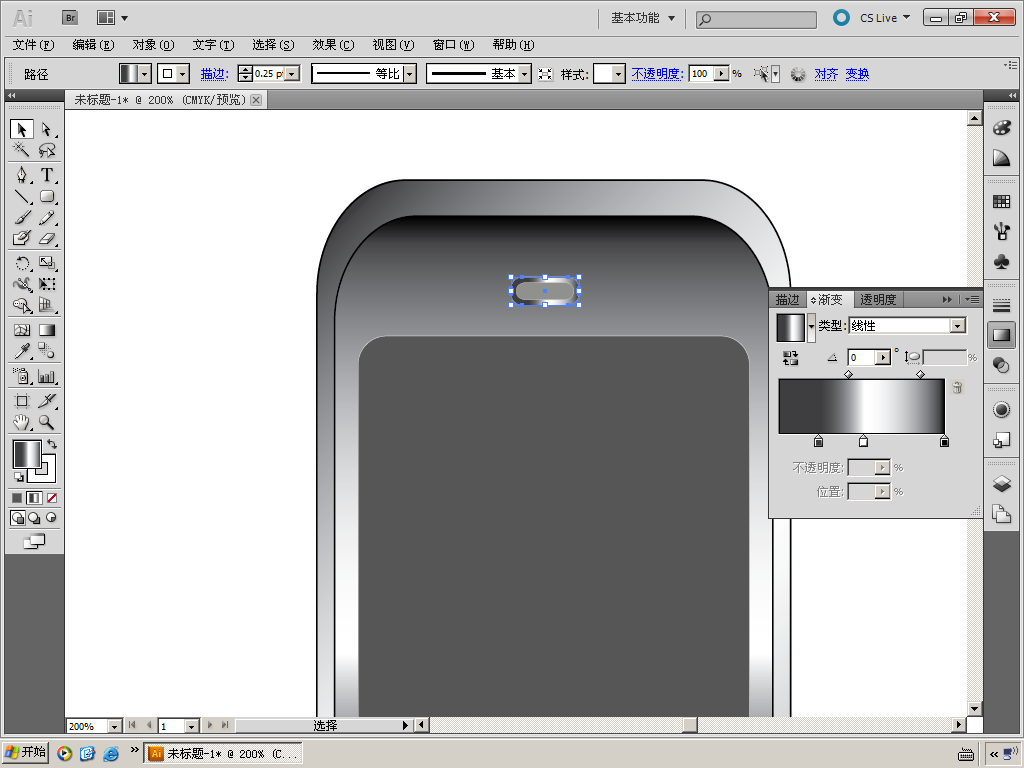Select the Free Transform tool
The height and width of the screenshot is (768, 1024).
point(46,284)
